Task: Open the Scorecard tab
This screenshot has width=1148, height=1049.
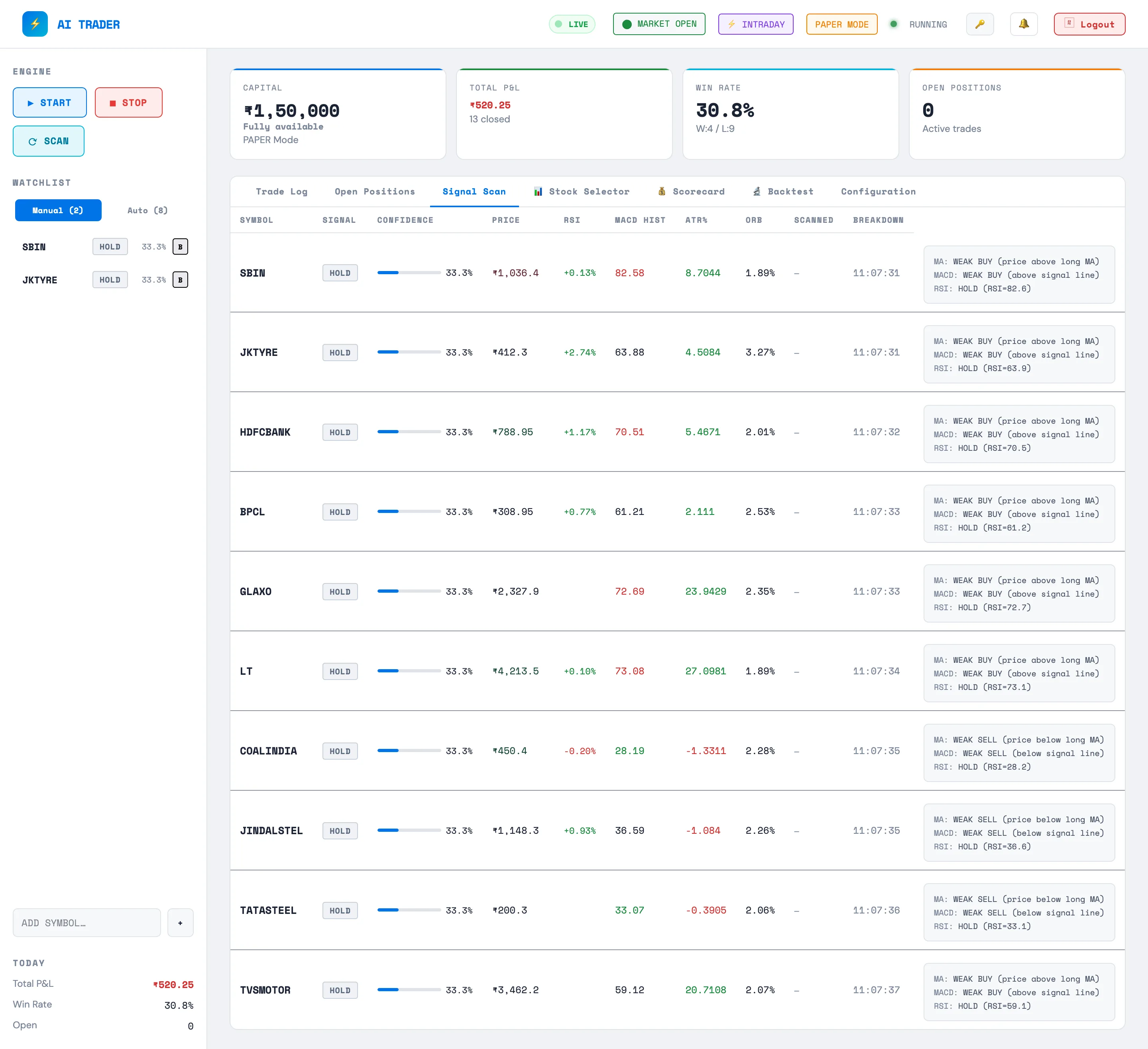Action: tap(691, 191)
